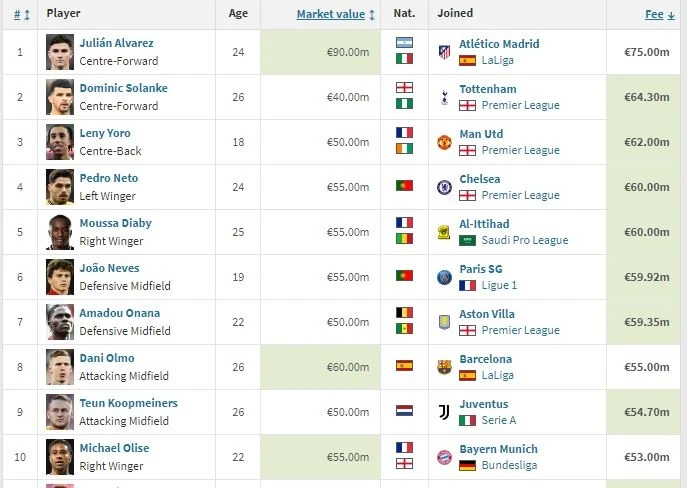Image resolution: width=687 pixels, height=488 pixels.
Task: Click the Paris SG club logo
Action: point(444,277)
